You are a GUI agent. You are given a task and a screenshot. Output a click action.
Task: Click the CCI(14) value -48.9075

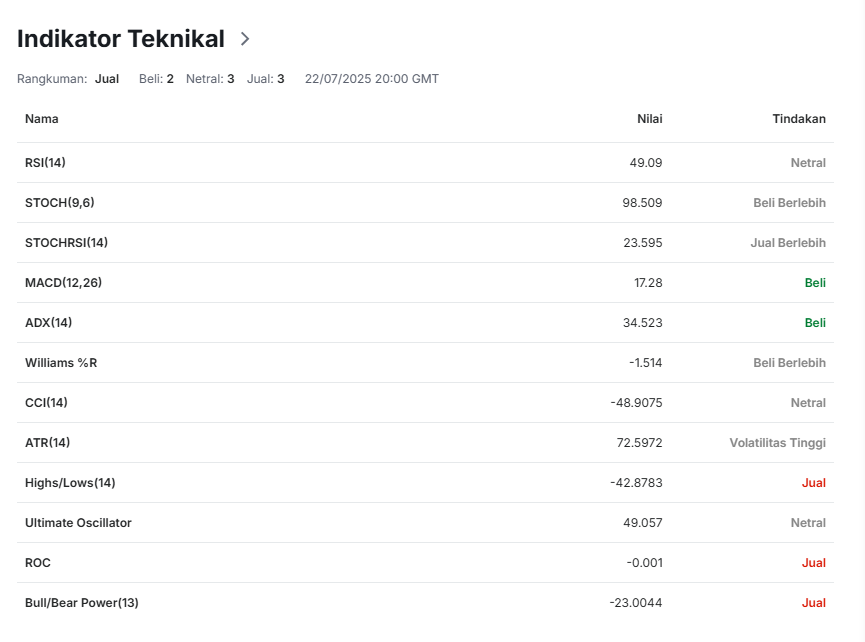tap(636, 403)
